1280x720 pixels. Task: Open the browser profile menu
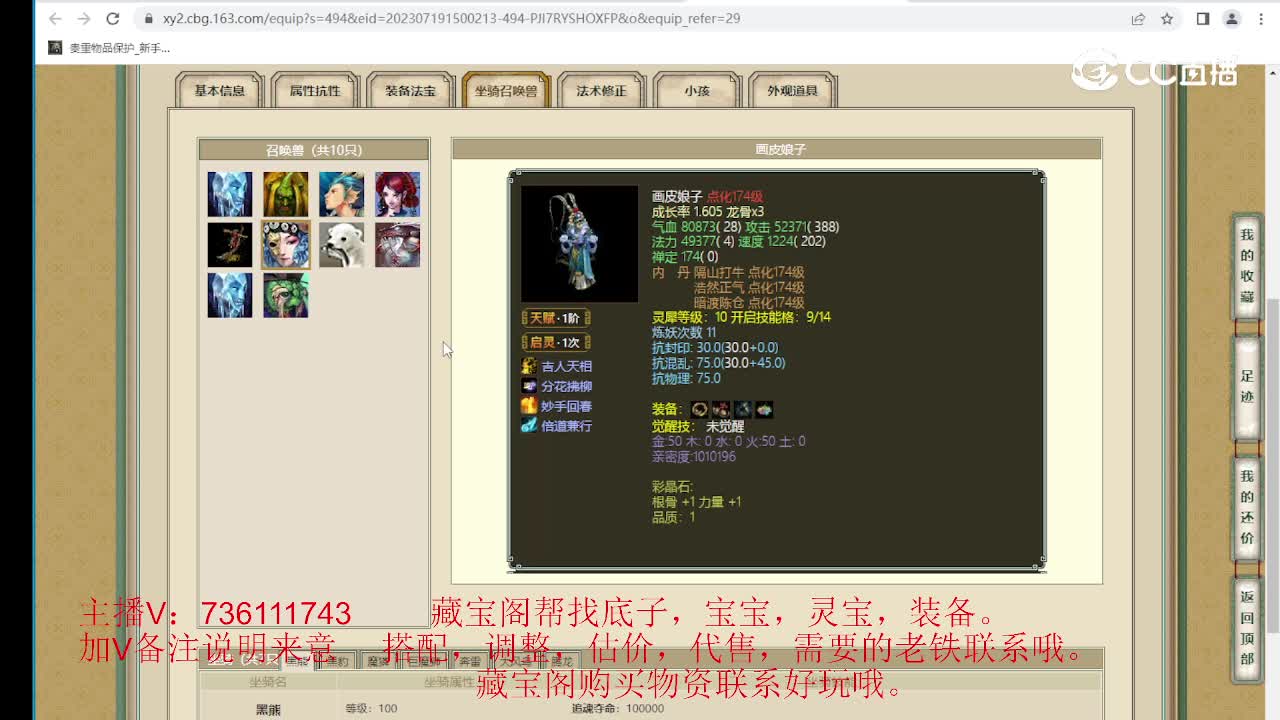click(1232, 18)
